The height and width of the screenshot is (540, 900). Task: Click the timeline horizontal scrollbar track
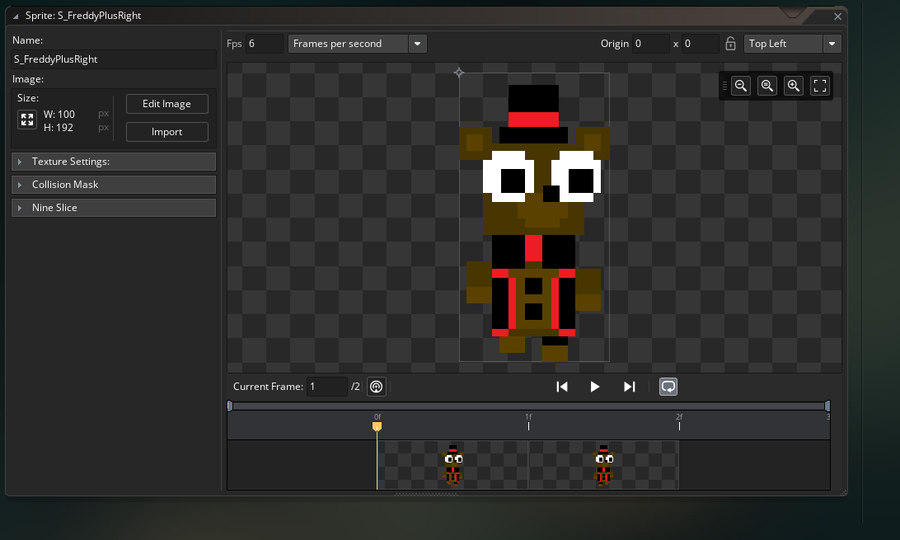(528, 406)
